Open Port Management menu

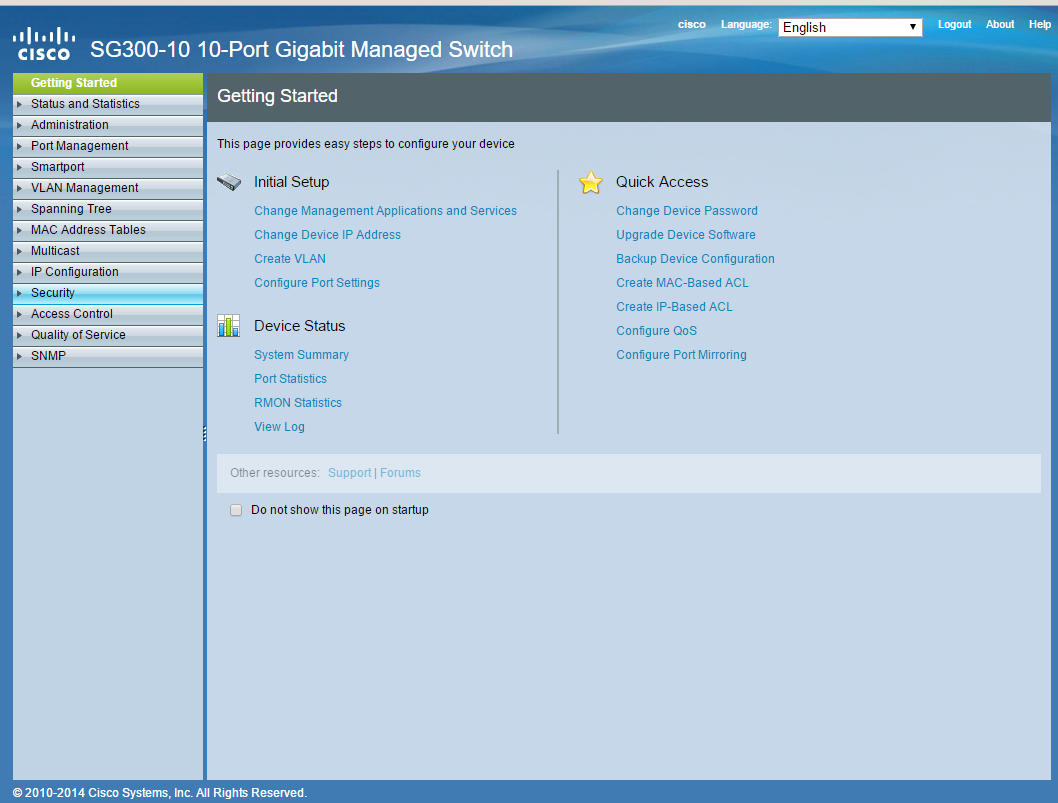[108, 146]
